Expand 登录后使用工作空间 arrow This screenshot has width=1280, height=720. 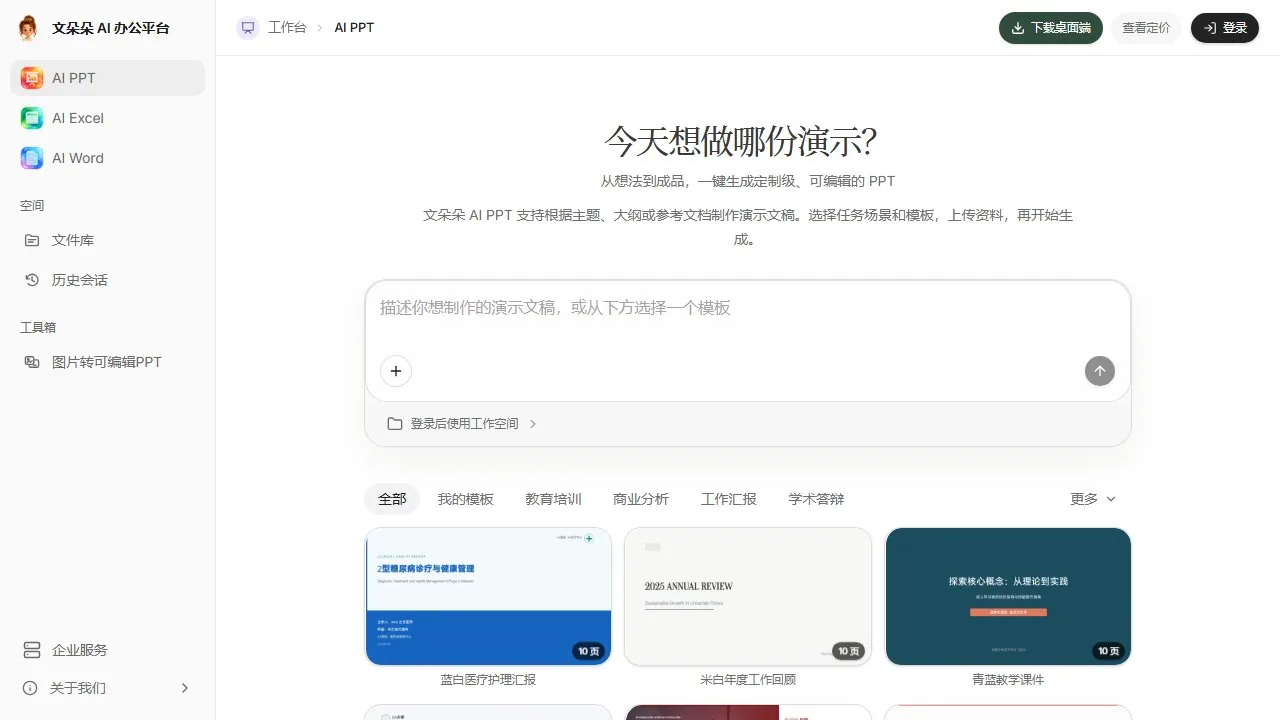click(x=533, y=424)
